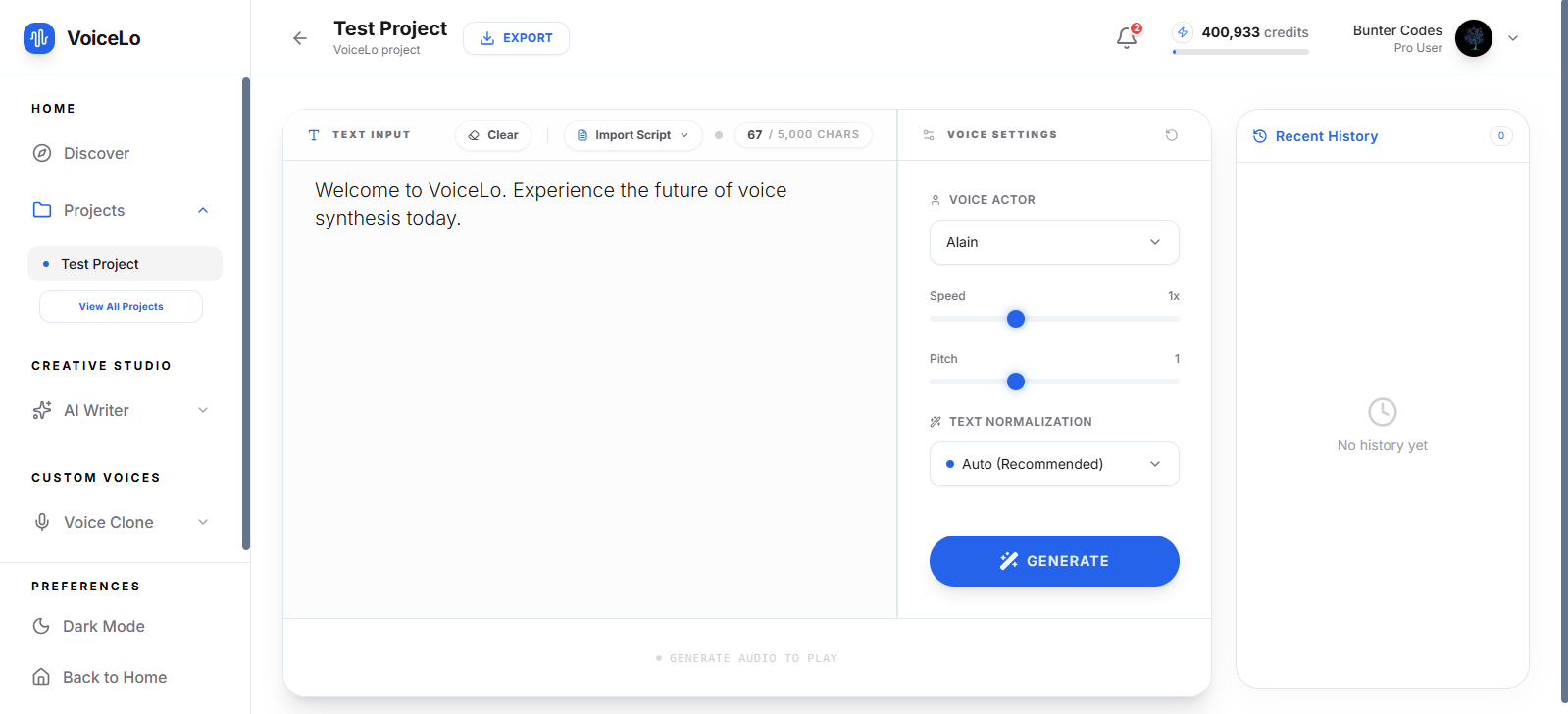Viewport: 1568px width, 714px height.
Task: Click the credits lightning bolt icon
Action: click(1183, 32)
